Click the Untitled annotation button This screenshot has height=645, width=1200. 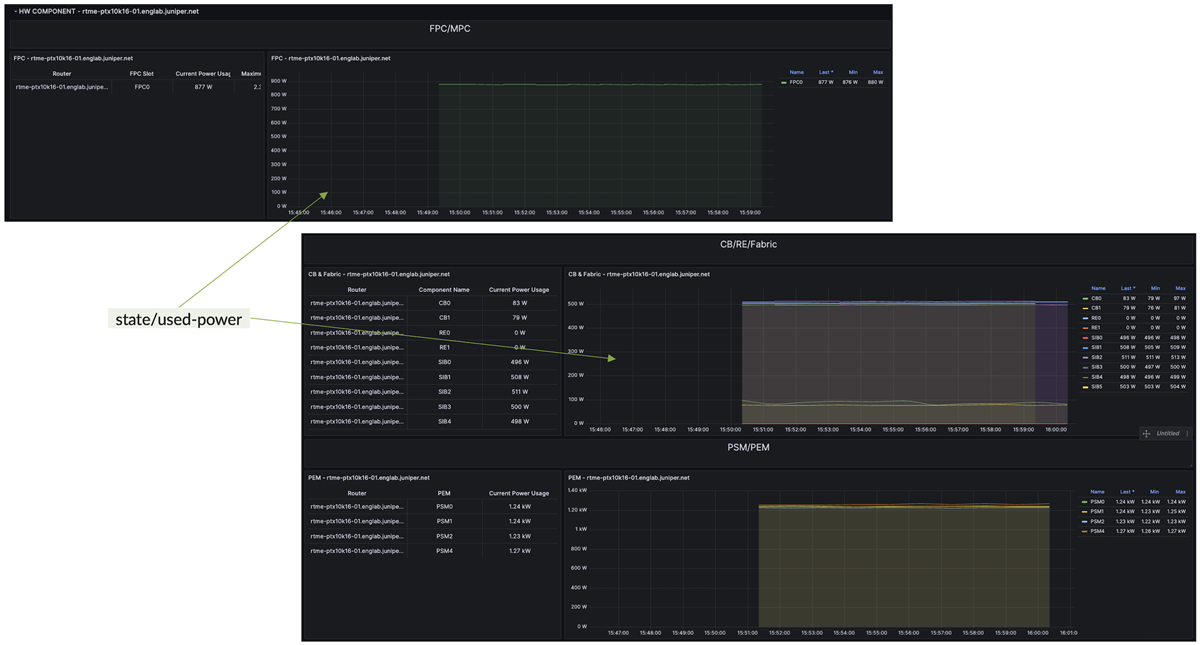(x=1167, y=433)
